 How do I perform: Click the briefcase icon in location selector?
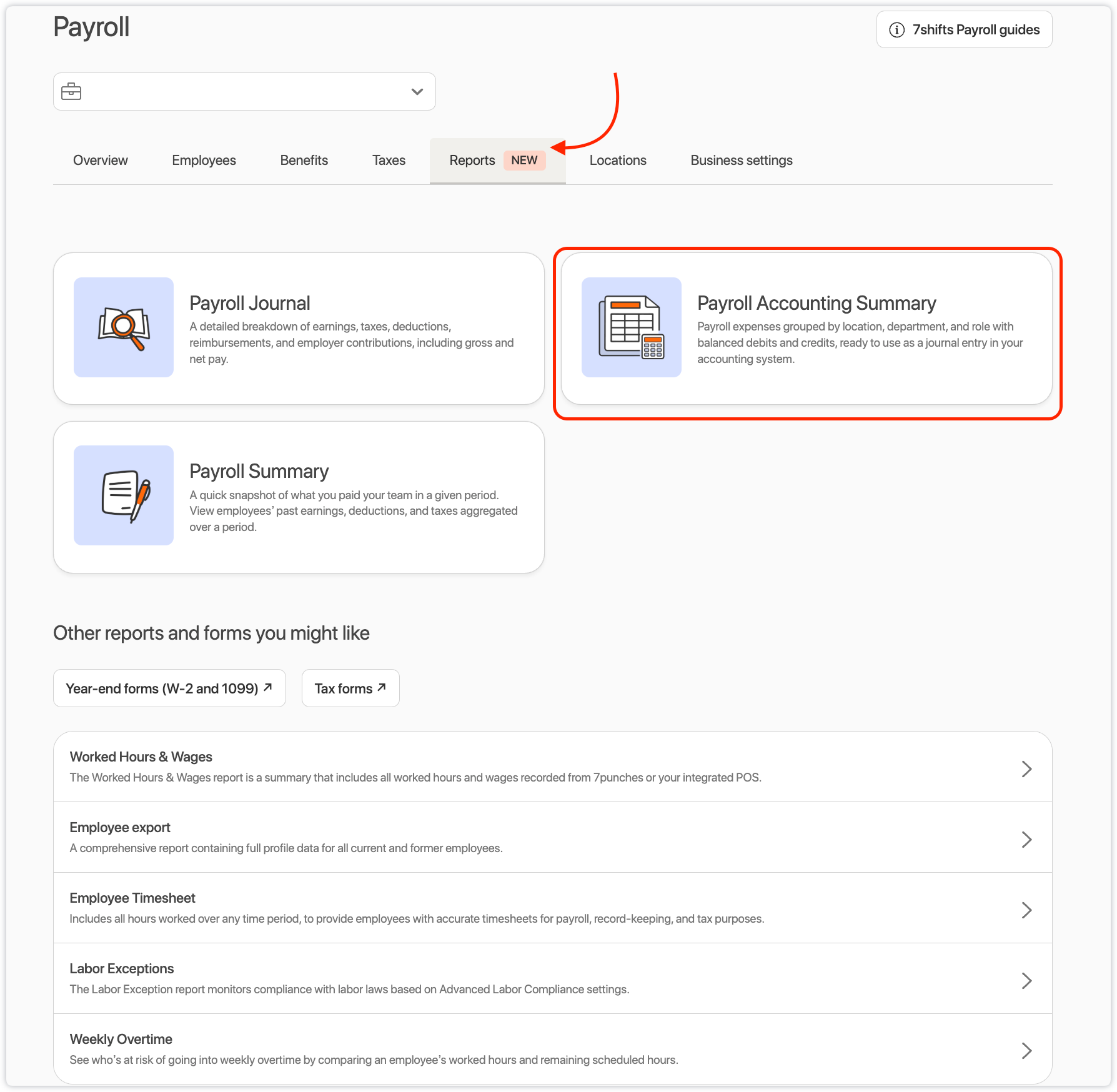(x=71, y=92)
